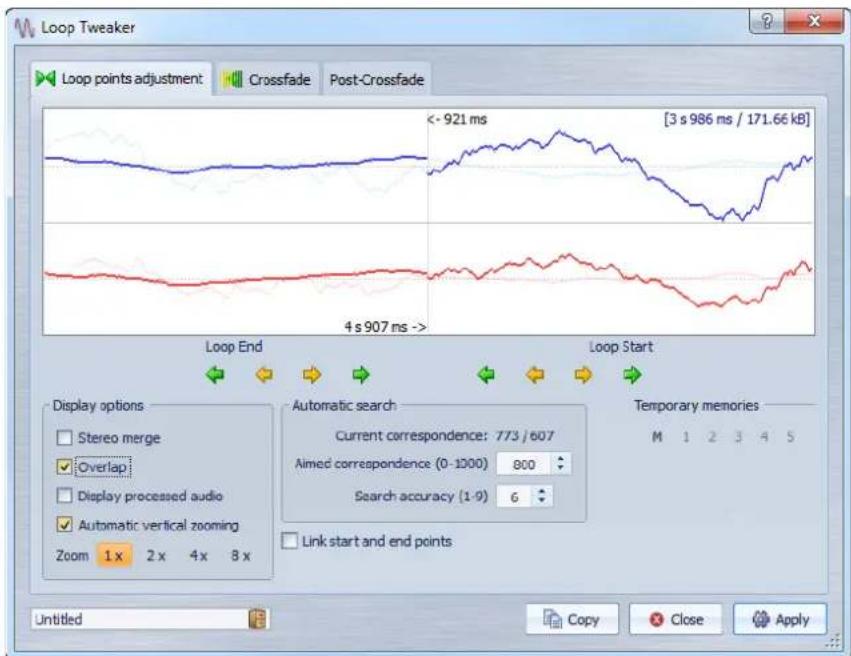Click the Apply button
Screen dimensions: 851x656
[x=780, y=619]
